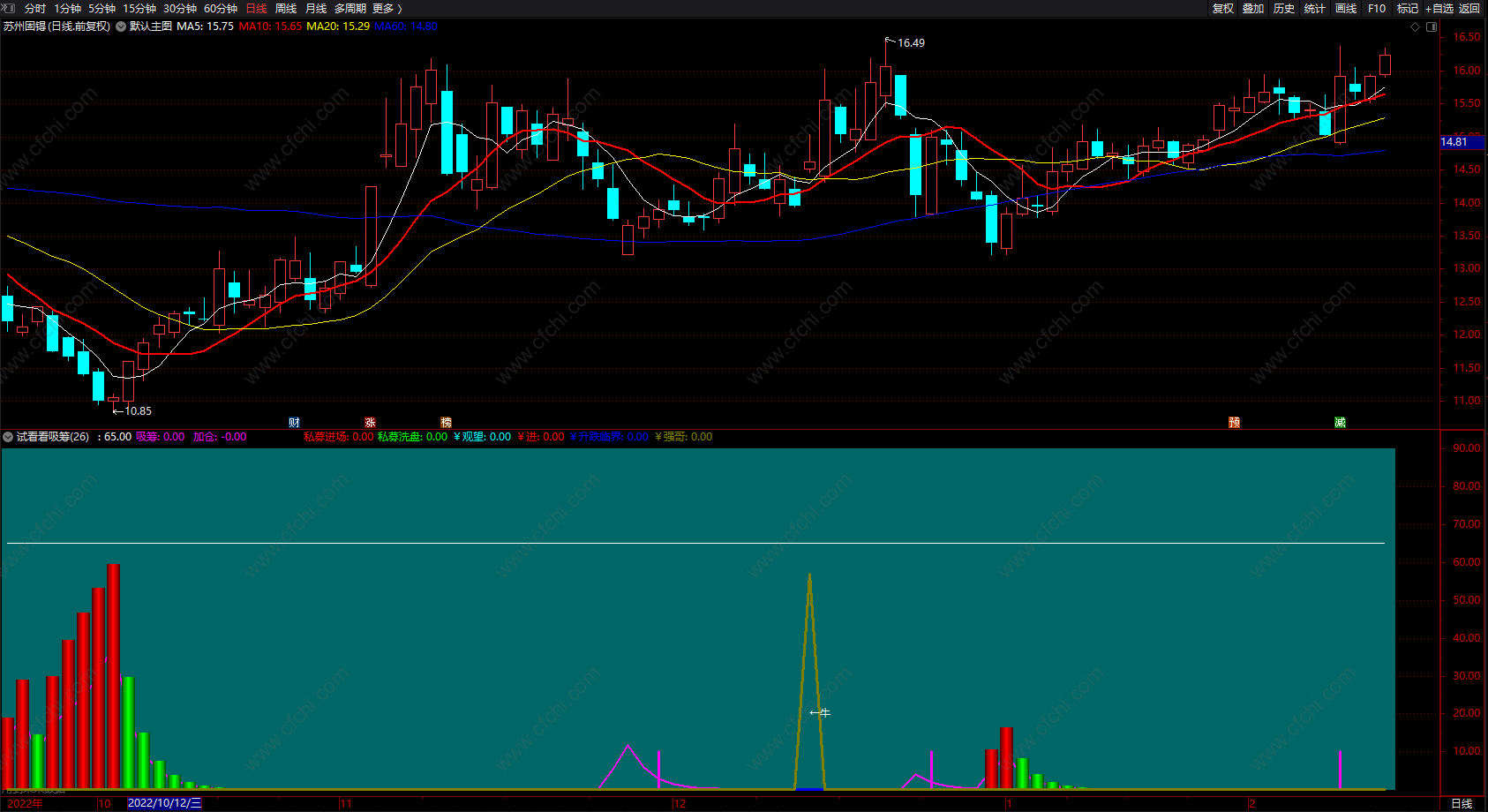Click the diamond icon on the main chart
Image resolution: width=1488 pixels, height=812 pixels.
point(1416,26)
